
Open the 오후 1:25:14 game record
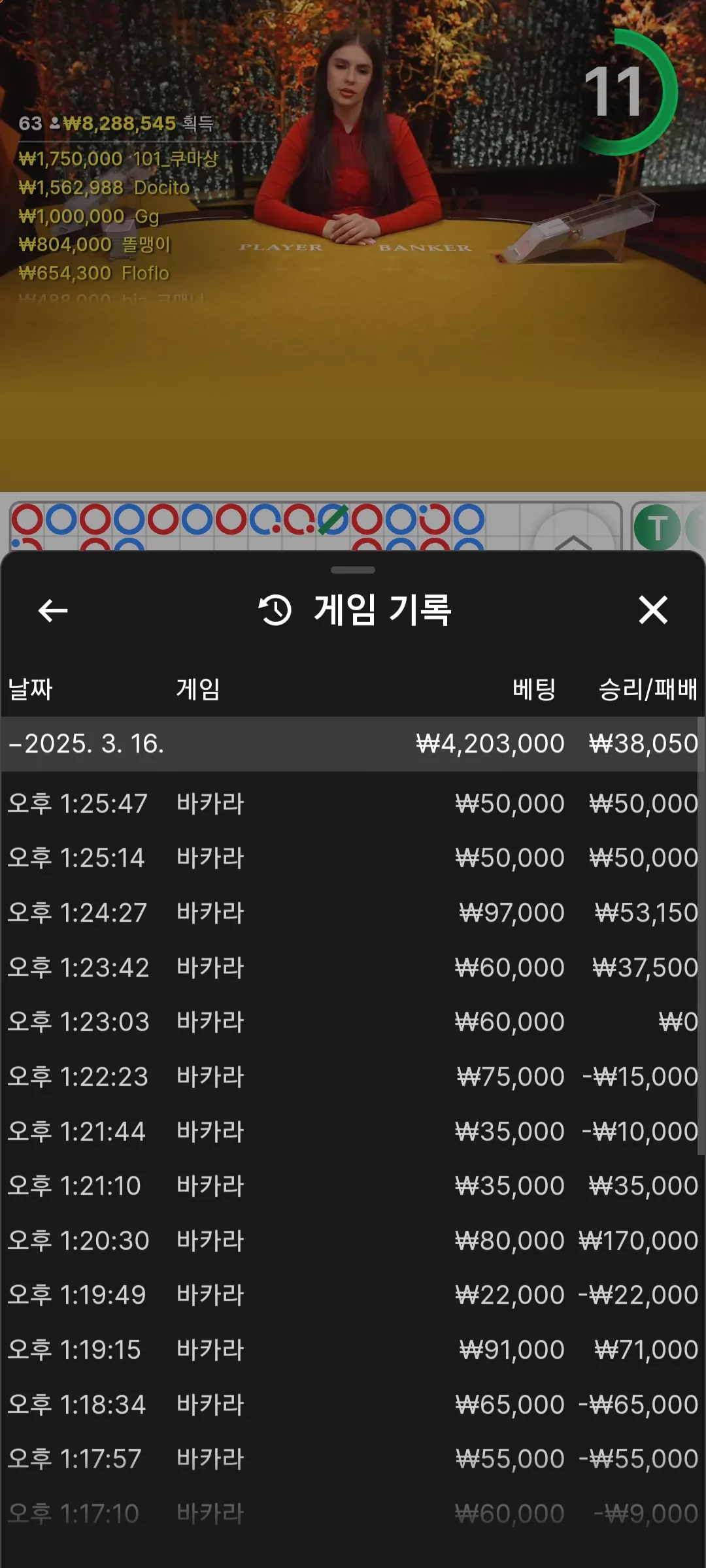(x=353, y=857)
